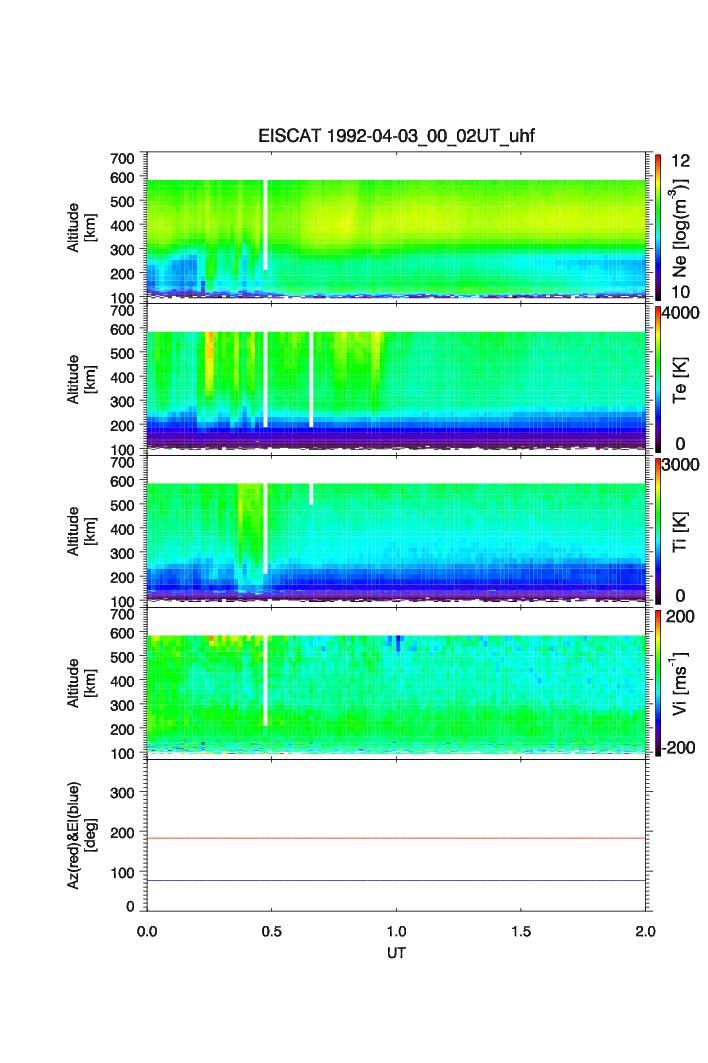Click the 0.5 x-axis tick label
This screenshot has width=708, height=1063.
coord(271,931)
